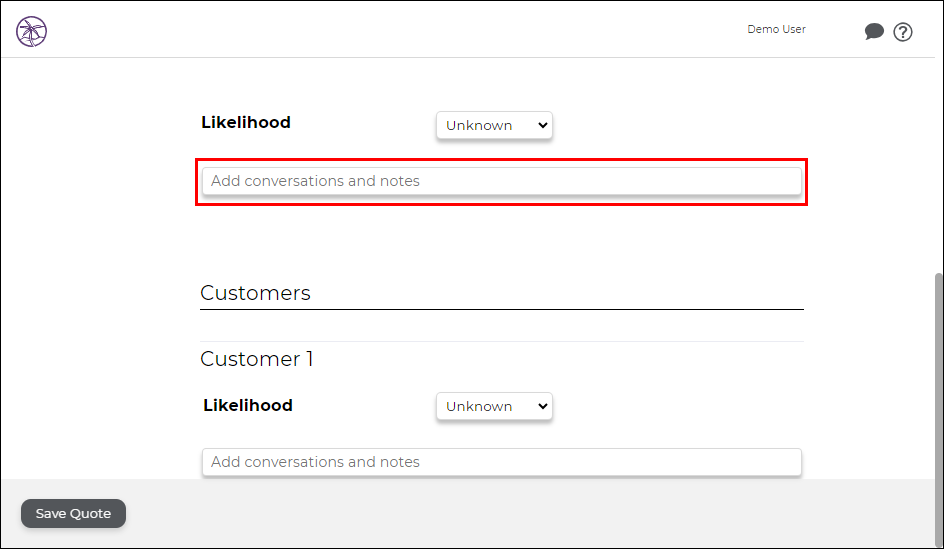The image size is (944, 549).
Task: Click the Demo User account name
Action: [x=776, y=29]
